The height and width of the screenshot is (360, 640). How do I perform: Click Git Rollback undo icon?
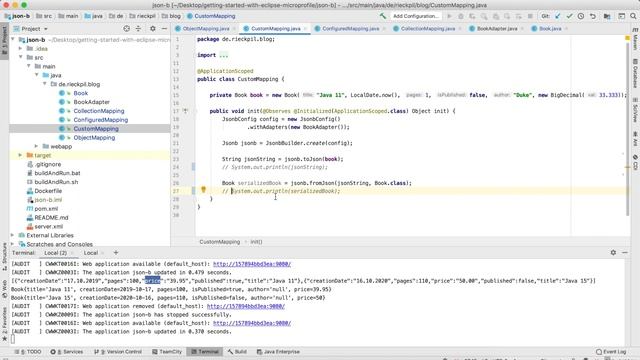pyautogui.click(x=593, y=16)
